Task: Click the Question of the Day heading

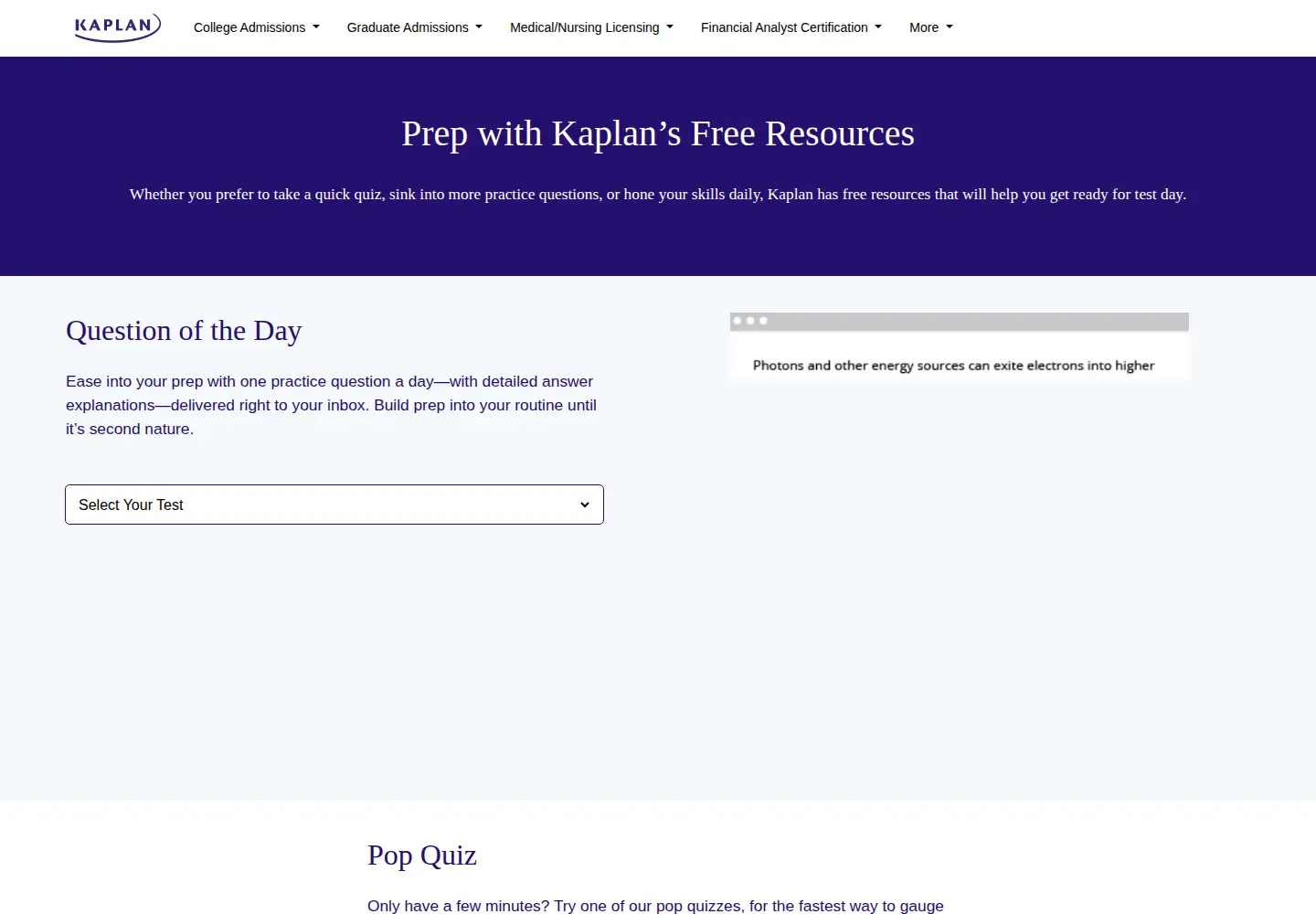Action: tap(184, 331)
